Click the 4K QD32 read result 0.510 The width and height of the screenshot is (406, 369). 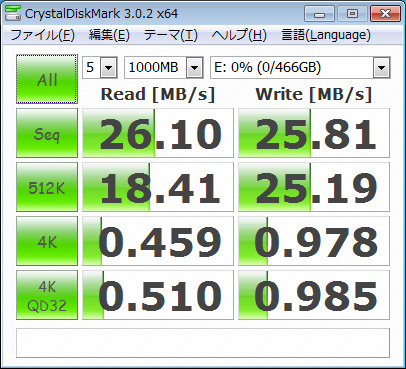click(158, 295)
